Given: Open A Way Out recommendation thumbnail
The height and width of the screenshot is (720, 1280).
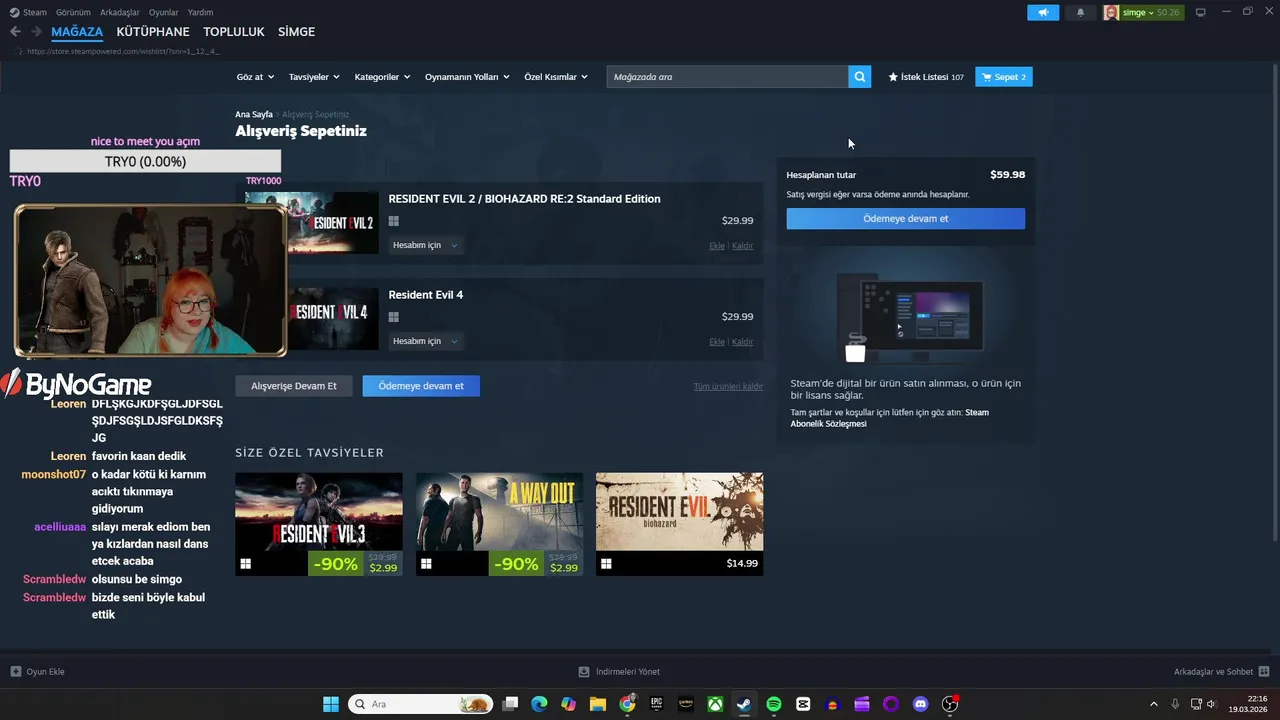Looking at the screenshot, I should point(499,524).
